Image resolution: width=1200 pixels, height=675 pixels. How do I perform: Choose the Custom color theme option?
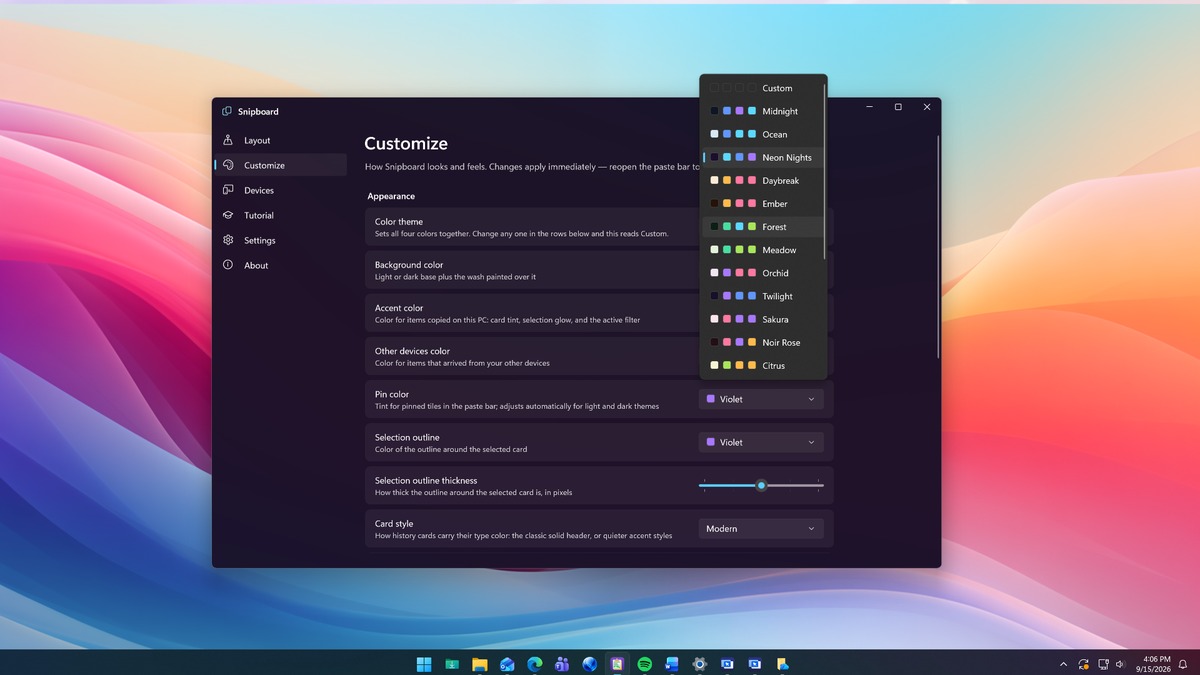point(762,88)
